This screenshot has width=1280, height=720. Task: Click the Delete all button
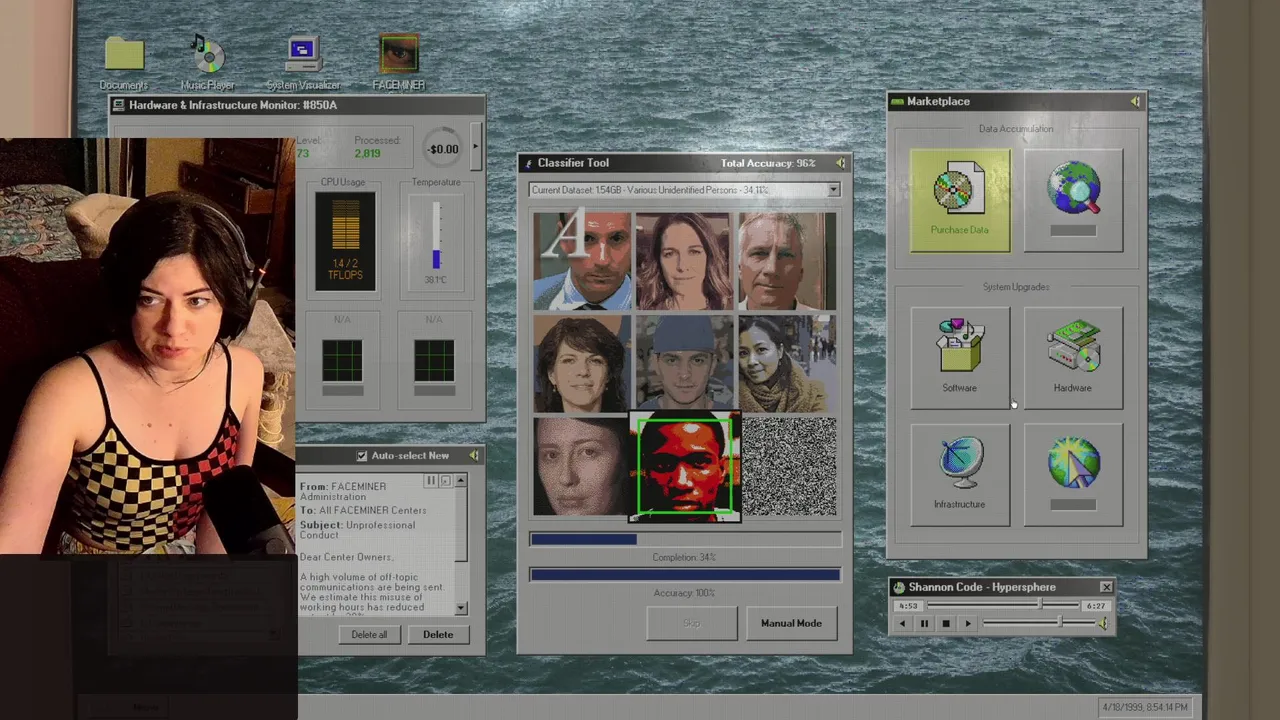(x=369, y=635)
